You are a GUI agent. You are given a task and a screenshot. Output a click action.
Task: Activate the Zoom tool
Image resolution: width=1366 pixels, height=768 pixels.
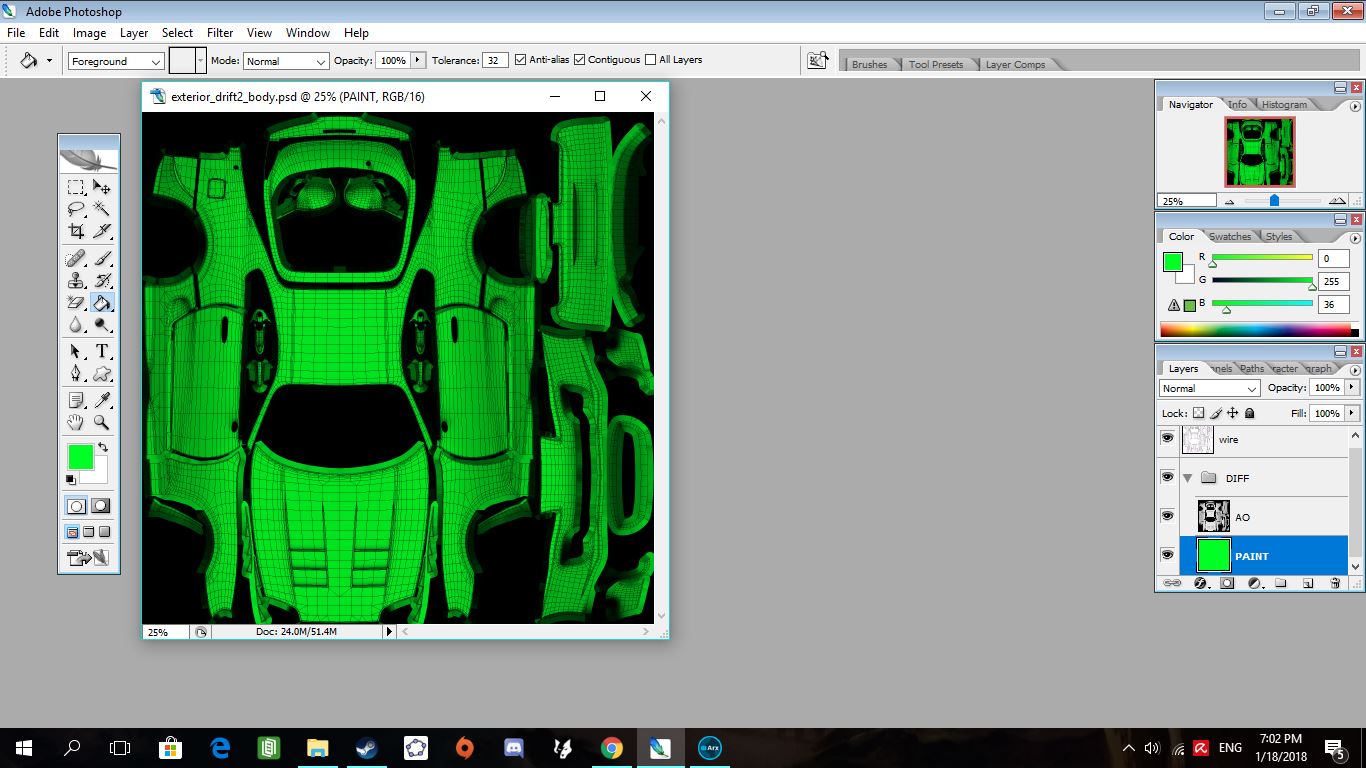click(102, 423)
